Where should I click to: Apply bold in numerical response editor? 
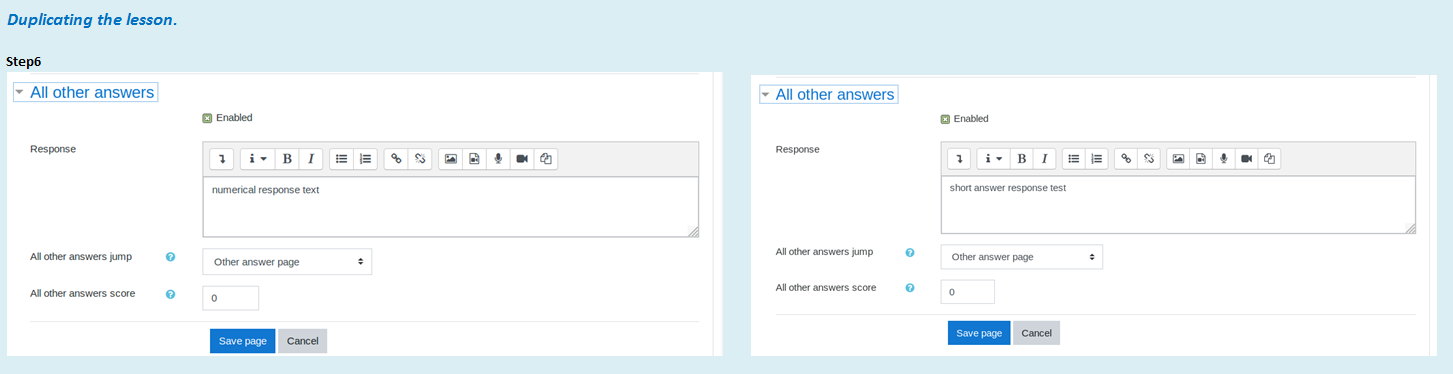[x=287, y=158]
